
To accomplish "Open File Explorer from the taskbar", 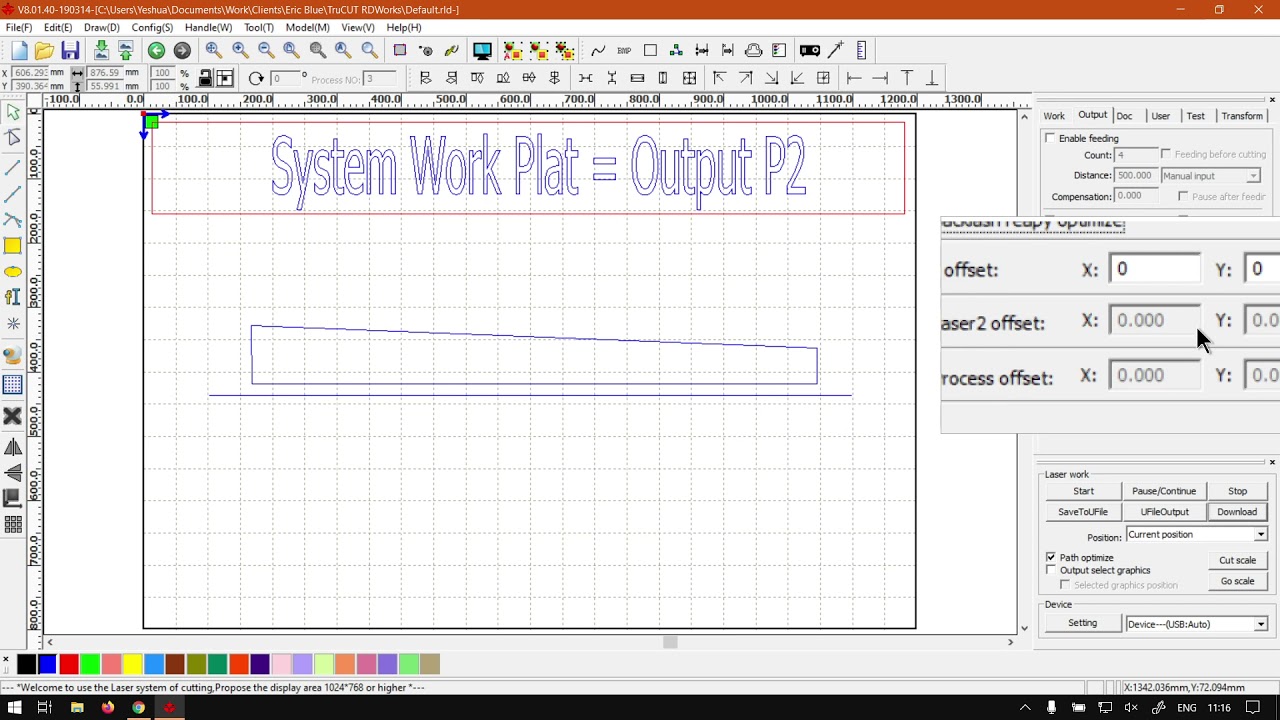I will click(x=77, y=708).
